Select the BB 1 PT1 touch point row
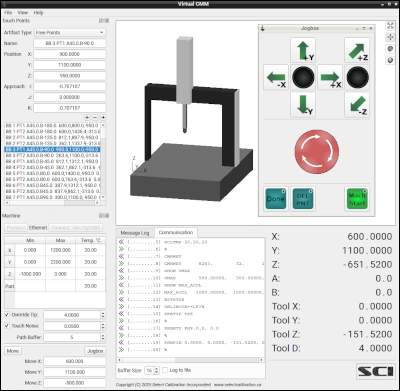The height and width of the screenshot is (391, 400). point(52,125)
